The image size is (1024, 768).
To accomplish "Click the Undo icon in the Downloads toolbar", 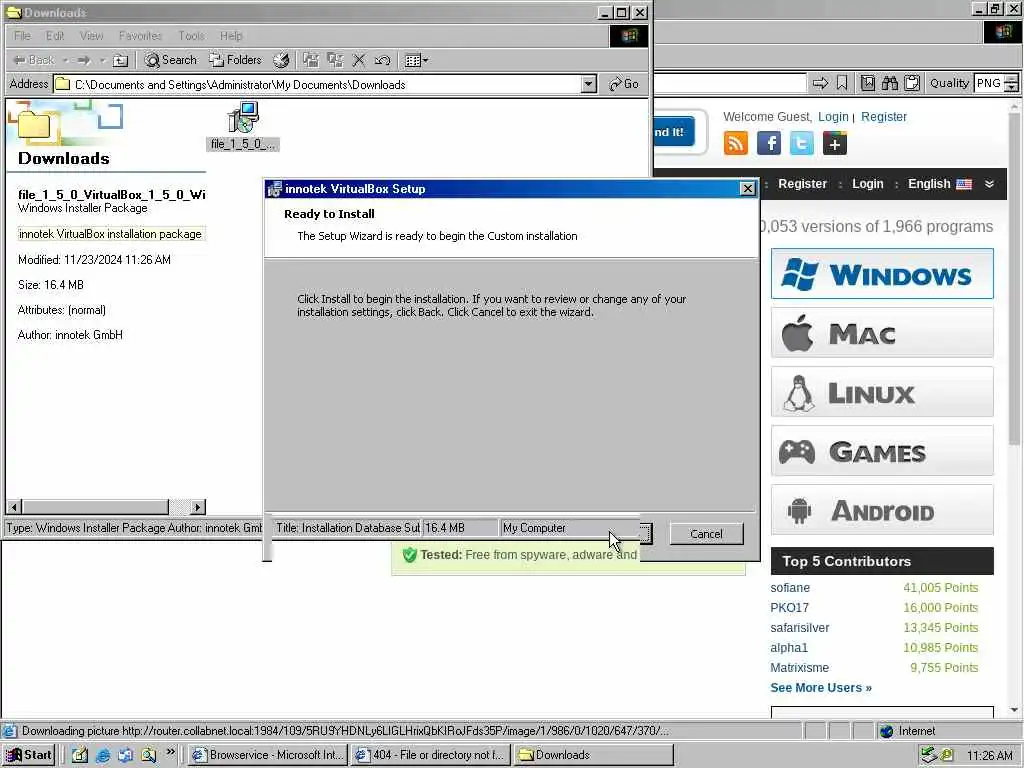I will [382, 60].
